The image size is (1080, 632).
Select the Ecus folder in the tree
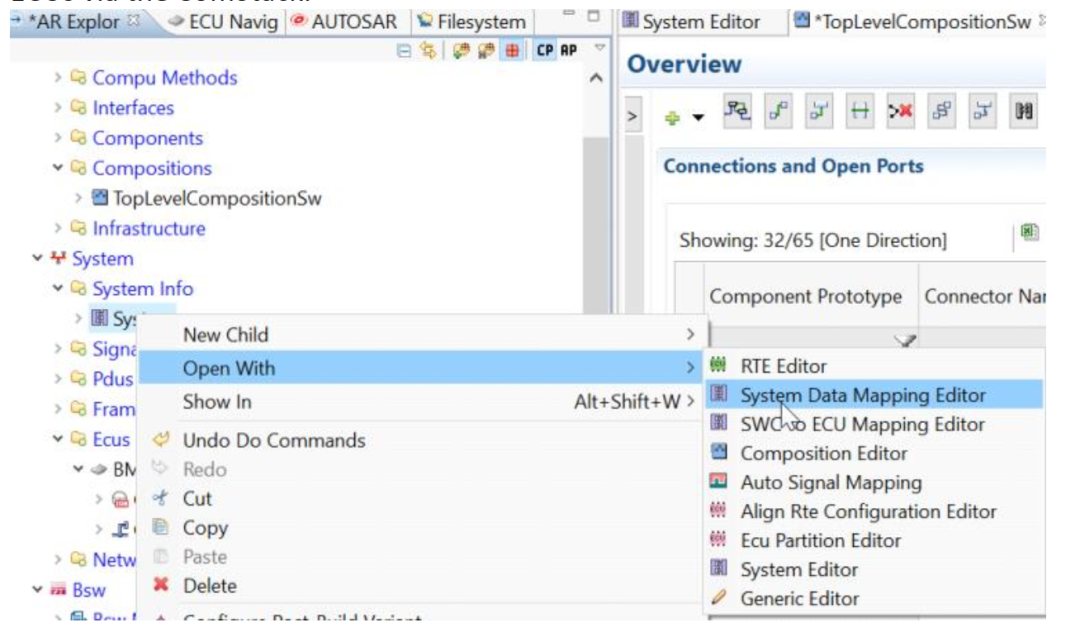point(111,439)
